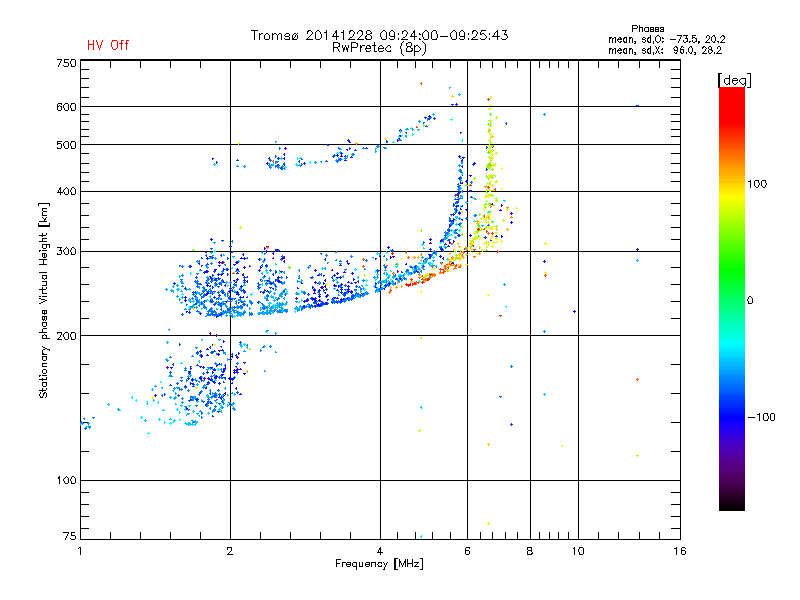Click the colorbar '100' tick label
800x600 pixels.
click(757, 184)
